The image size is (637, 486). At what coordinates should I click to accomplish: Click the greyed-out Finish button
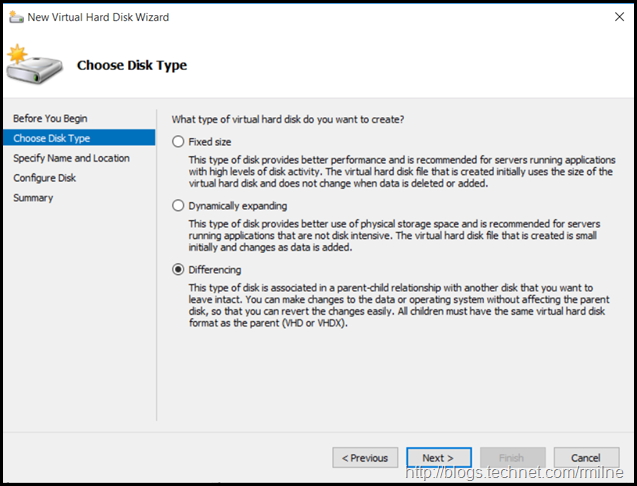click(513, 458)
